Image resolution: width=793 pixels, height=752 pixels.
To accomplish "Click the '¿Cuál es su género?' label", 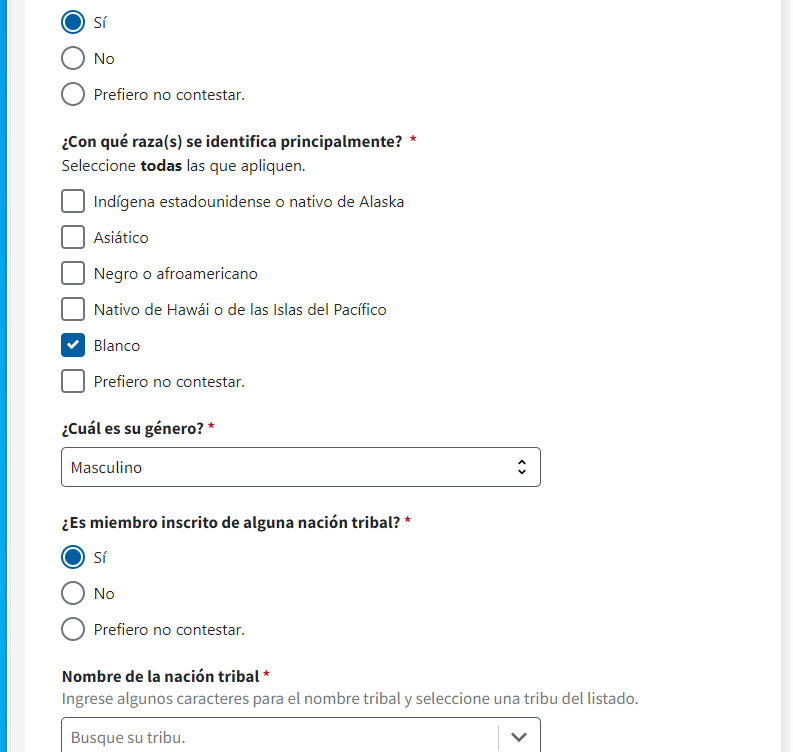I will click(x=133, y=428).
